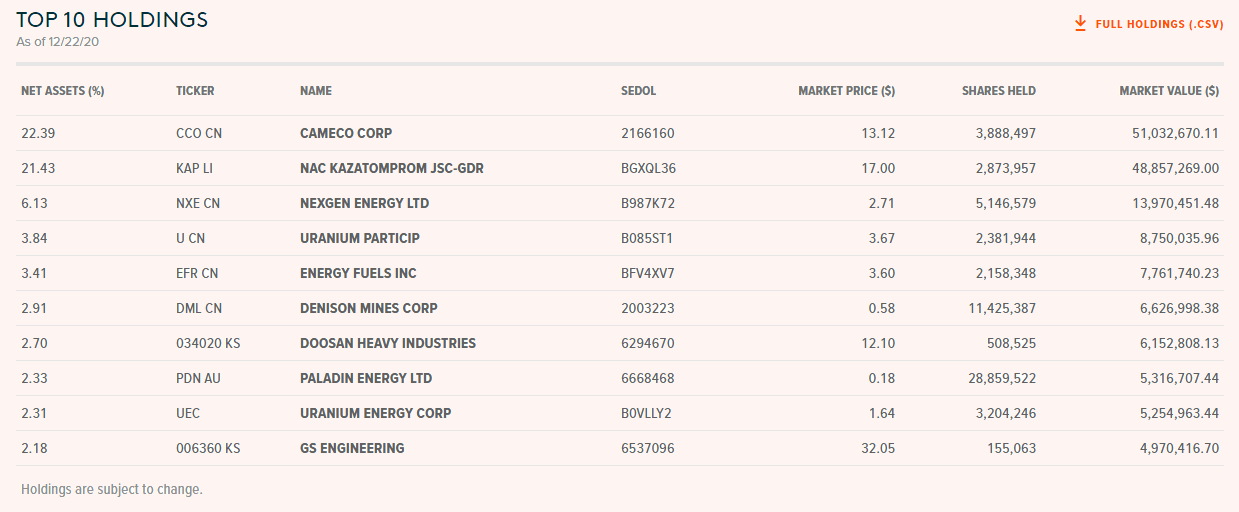Screen dimensions: 1239x512
Task: Click the Market Value ($) column header
Action: pyautogui.click(x=1168, y=91)
